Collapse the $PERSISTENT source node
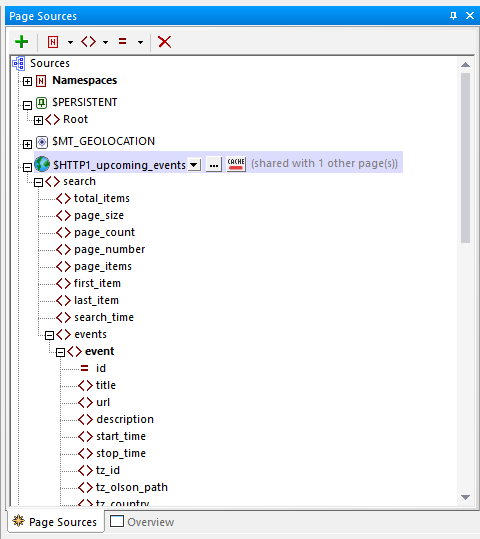480x539 pixels. pyautogui.click(x=27, y=105)
